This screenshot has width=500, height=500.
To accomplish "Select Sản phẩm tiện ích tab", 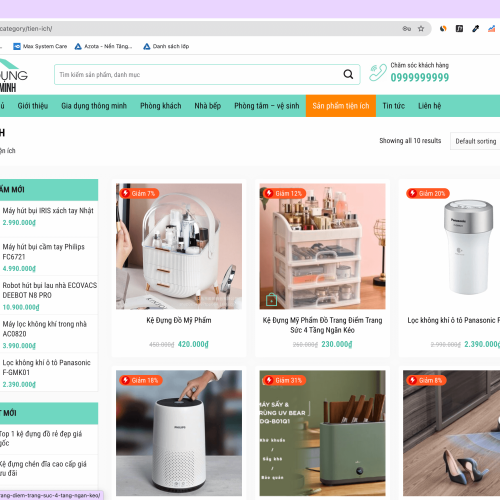I will 341,106.
